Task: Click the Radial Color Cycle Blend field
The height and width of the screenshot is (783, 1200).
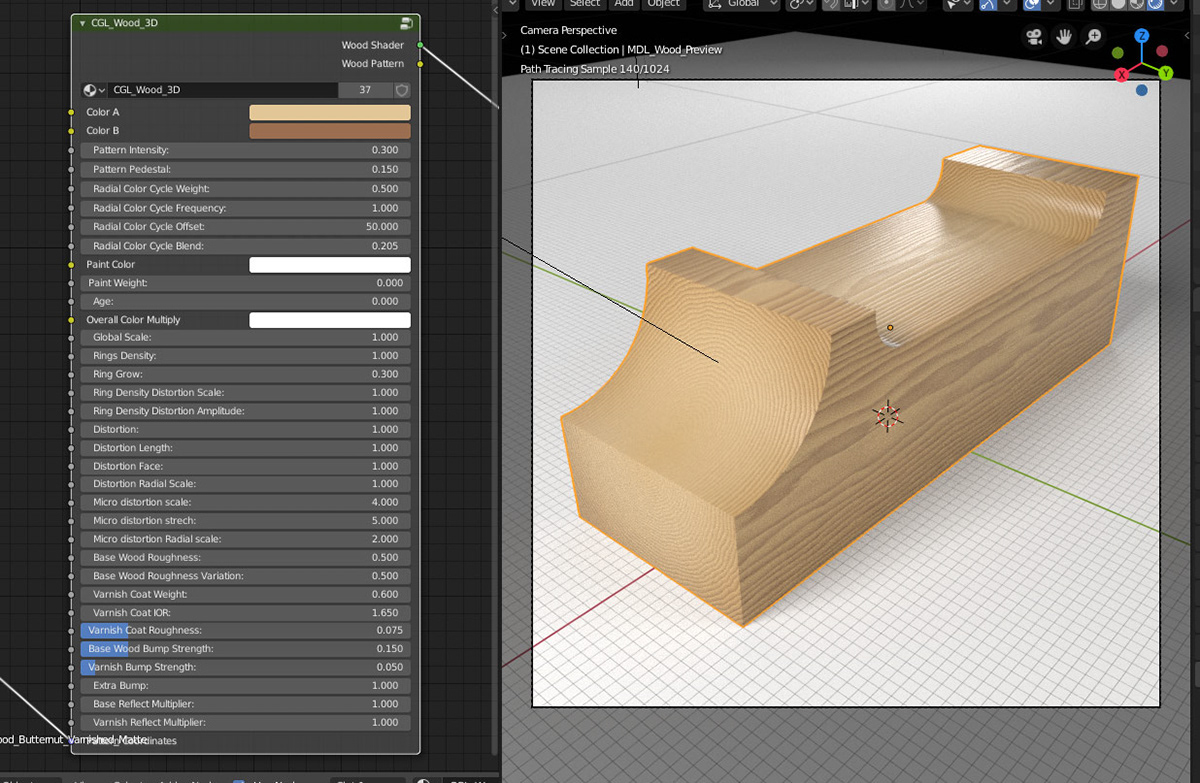Action: click(x=245, y=246)
